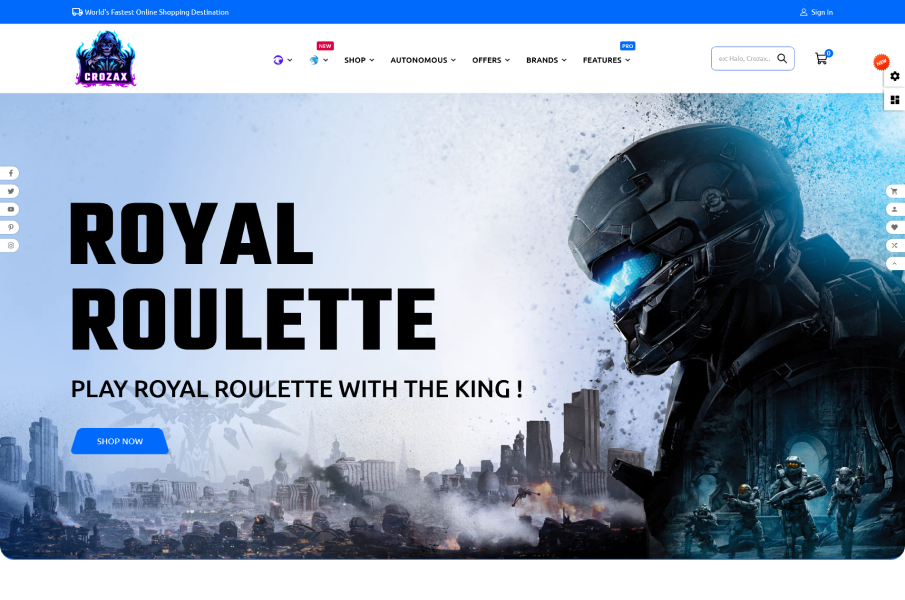Viewport: 905px width, 600px height.
Task: Open the shopping cart icon in header
Action: pos(823,58)
